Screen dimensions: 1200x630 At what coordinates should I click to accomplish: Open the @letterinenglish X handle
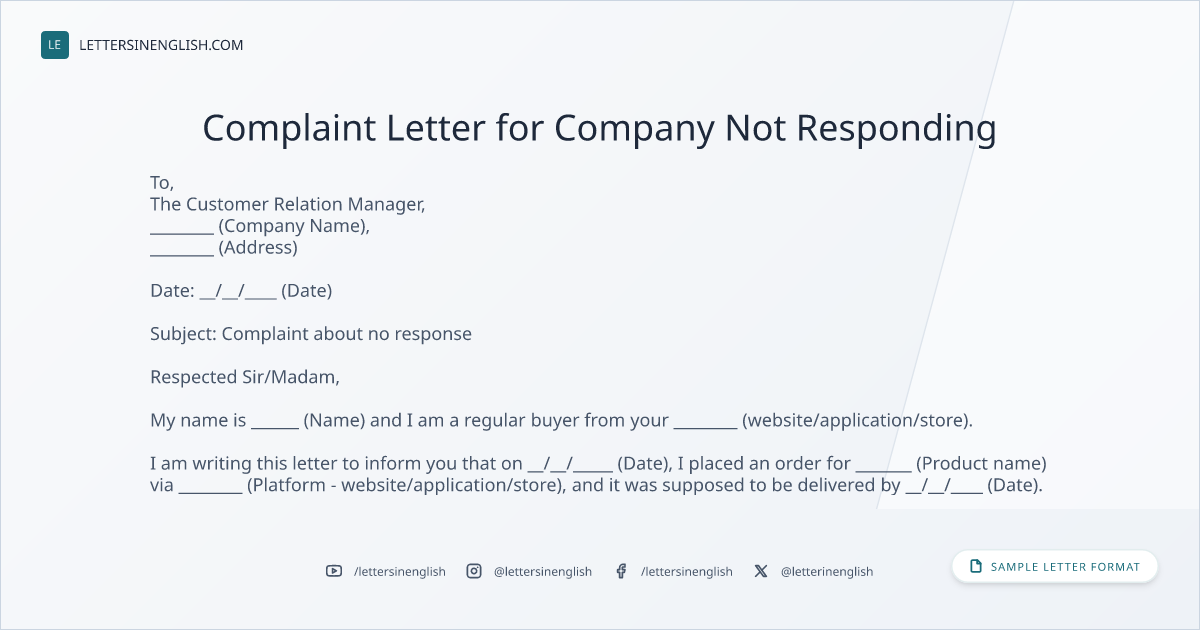(827, 572)
